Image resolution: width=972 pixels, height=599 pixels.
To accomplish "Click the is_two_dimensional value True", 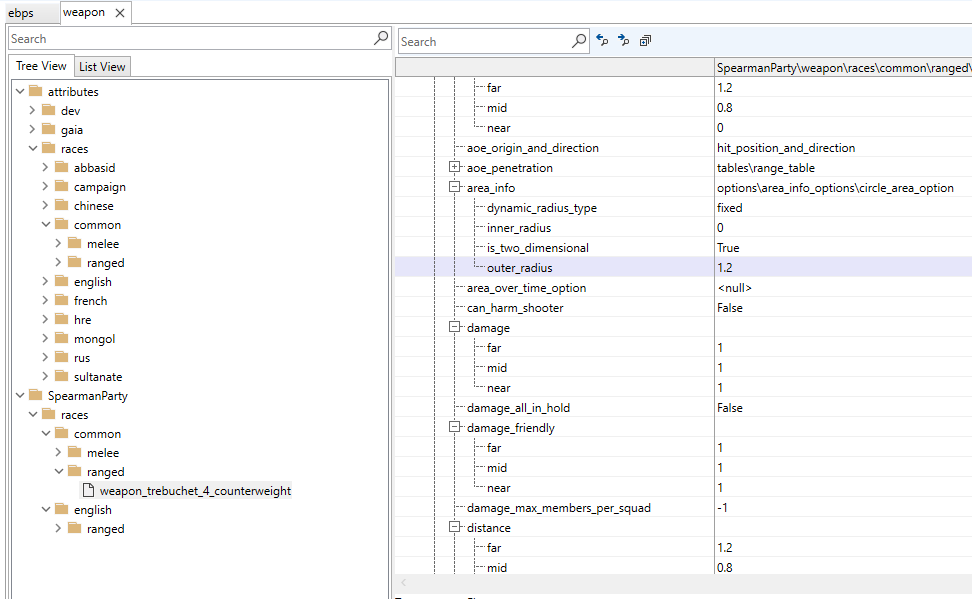I will (728, 247).
